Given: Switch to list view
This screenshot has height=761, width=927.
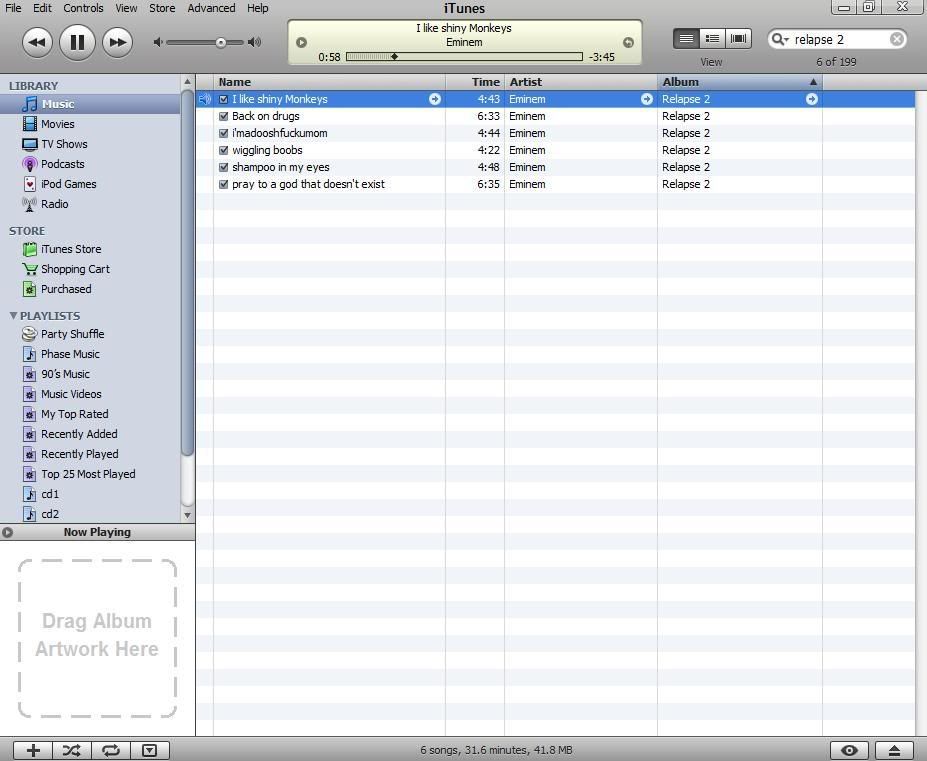Looking at the screenshot, I should coord(686,39).
